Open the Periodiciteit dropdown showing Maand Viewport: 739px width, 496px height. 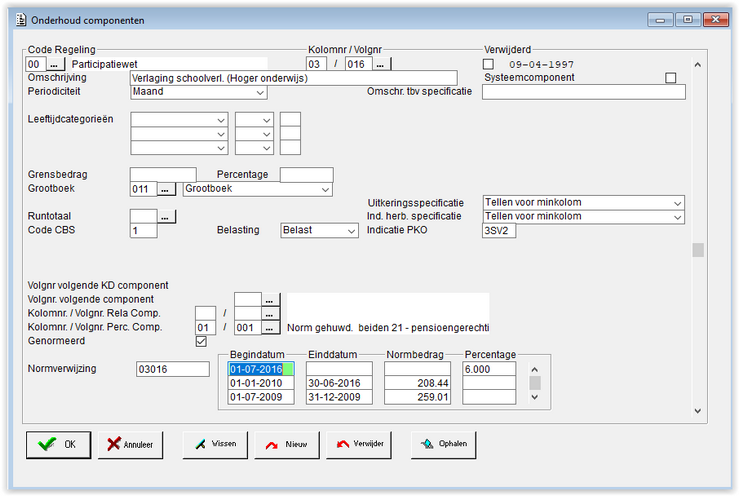click(x=198, y=92)
